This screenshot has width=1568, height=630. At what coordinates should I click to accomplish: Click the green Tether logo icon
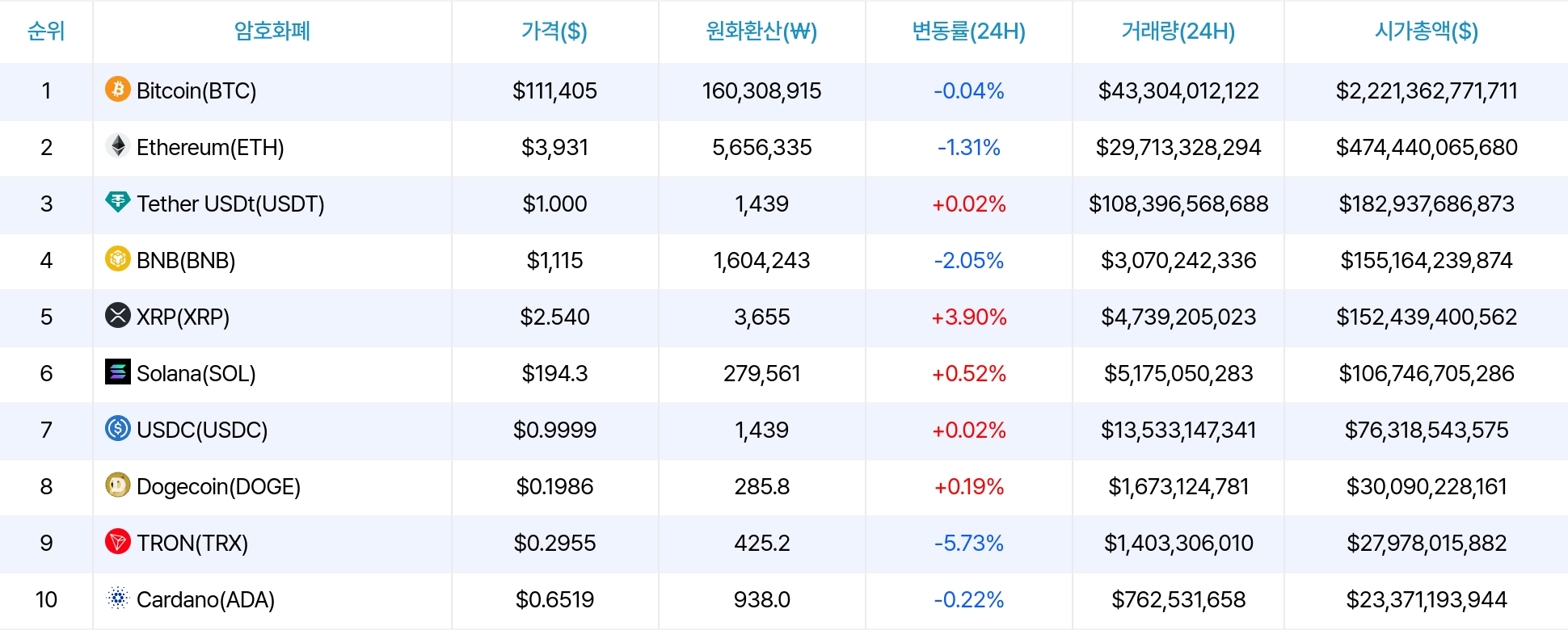coord(118,202)
